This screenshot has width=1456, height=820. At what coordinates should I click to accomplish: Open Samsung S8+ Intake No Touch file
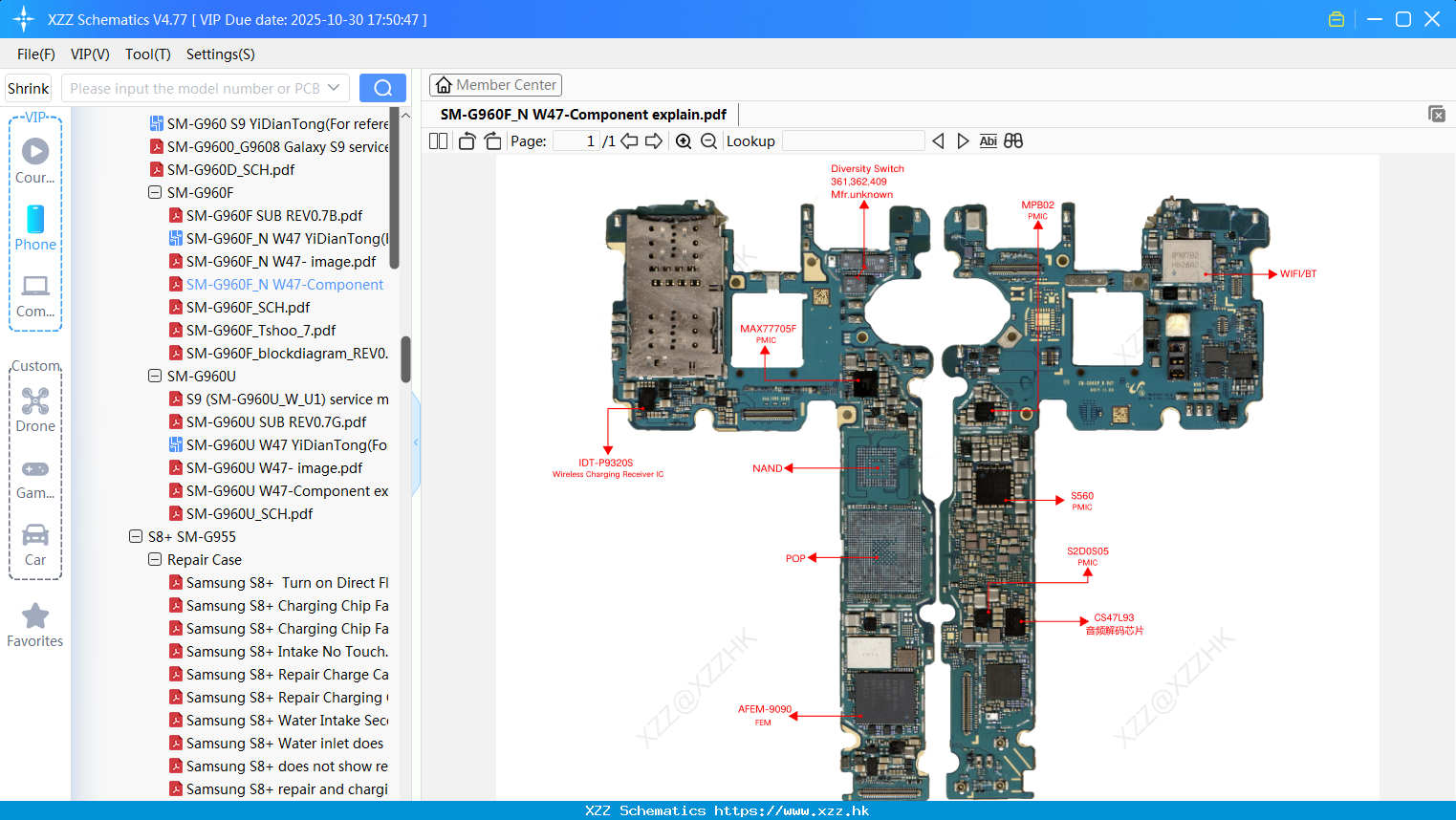[287, 651]
